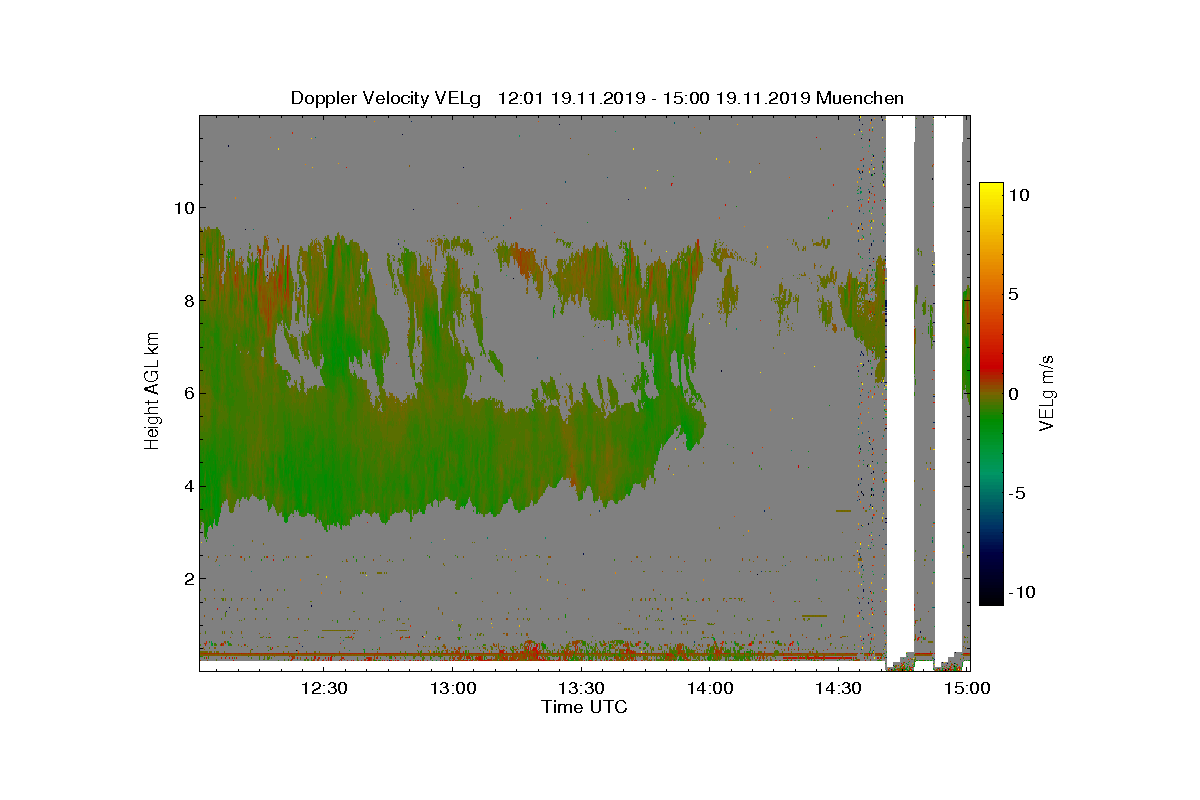This screenshot has height=800, width=1200.
Task: Click the 12:30 time tick label
Action: tap(324, 688)
